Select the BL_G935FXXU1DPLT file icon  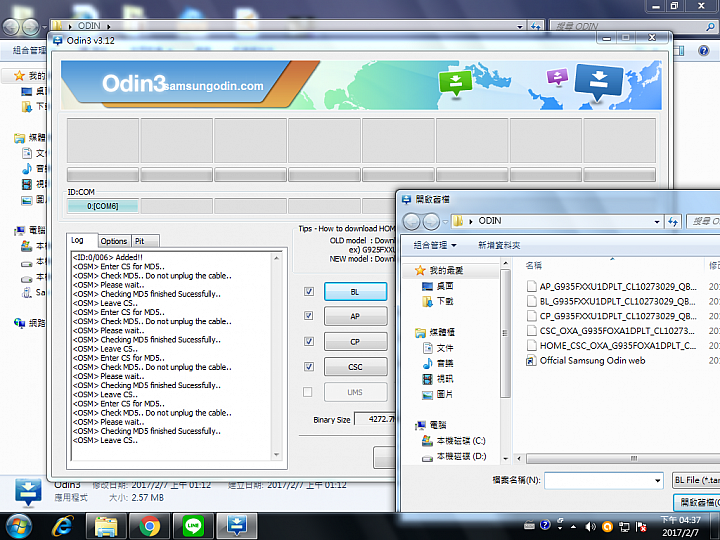[x=531, y=301]
